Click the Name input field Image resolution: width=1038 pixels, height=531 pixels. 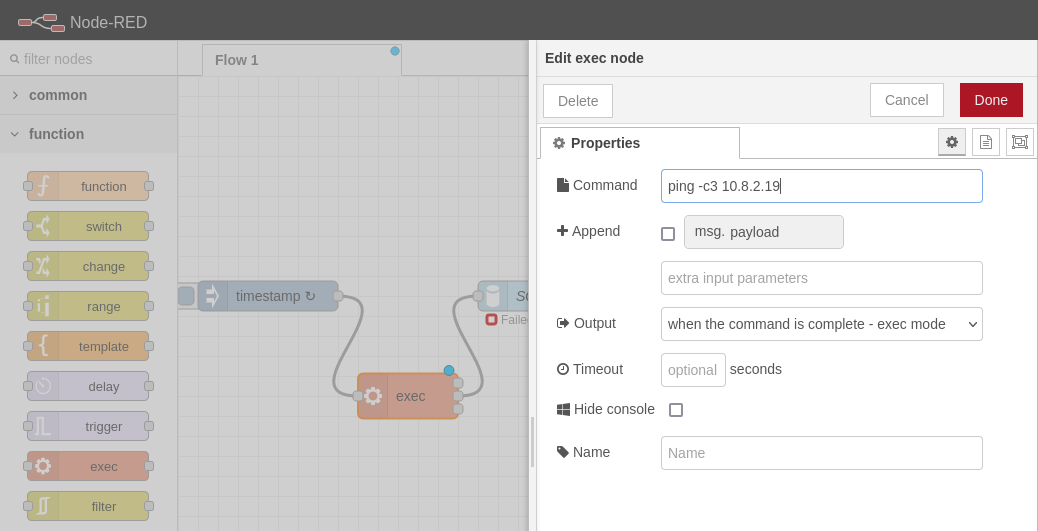(822, 453)
